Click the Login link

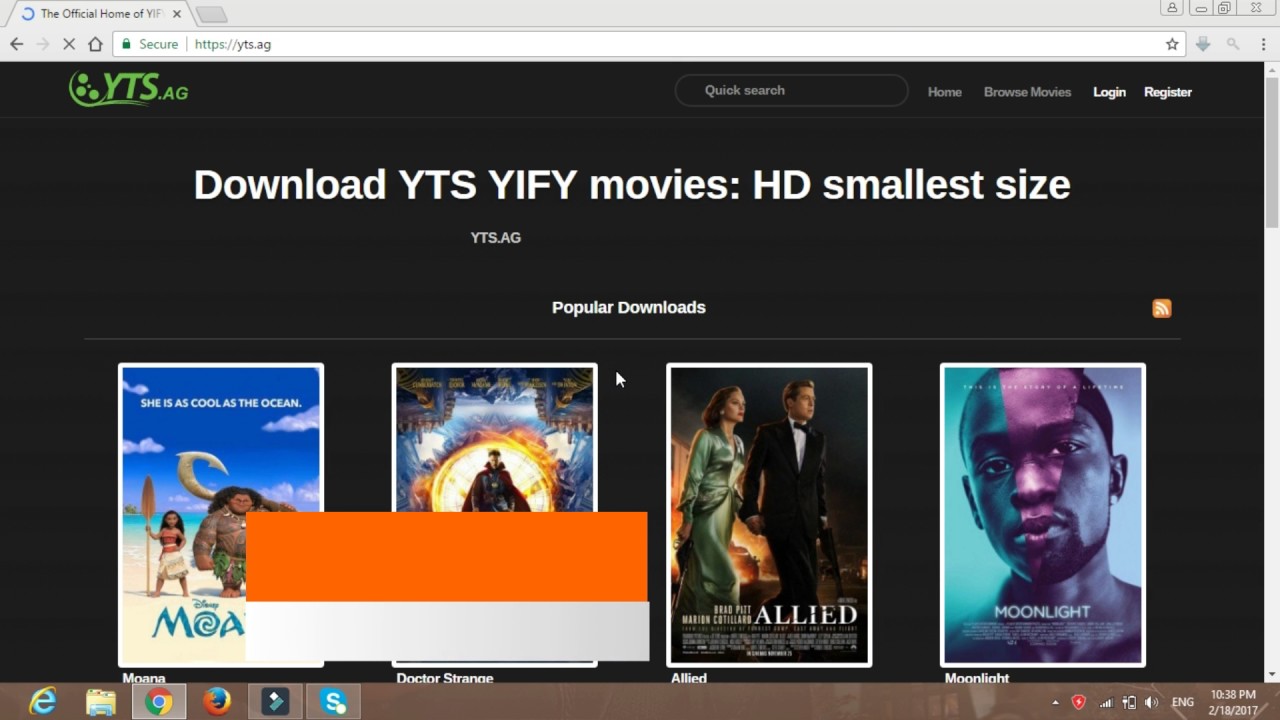click(x=1109, y=92)
